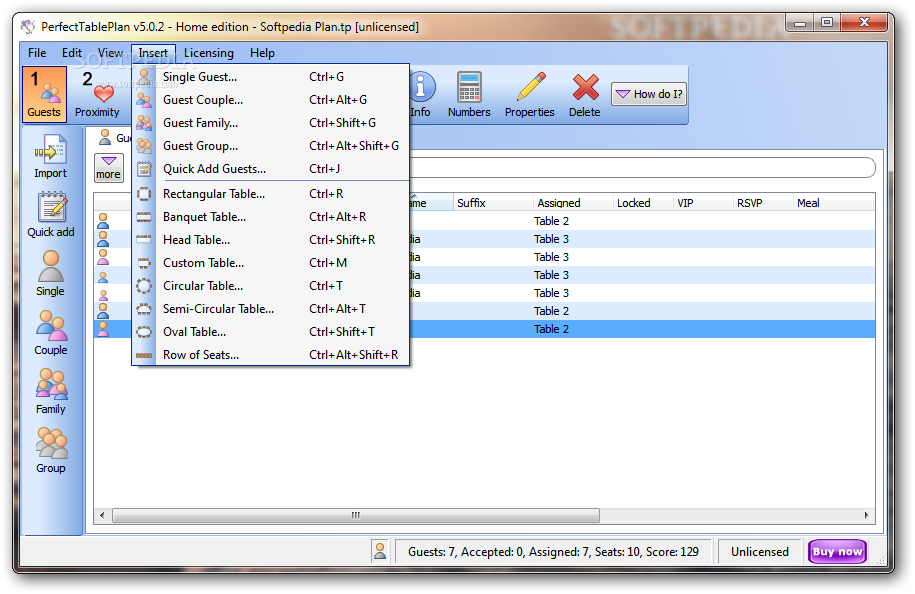This screenshot has height=594, width=915.
Task: Insert a Custom Table...
Action: click(x=271, y=263)
